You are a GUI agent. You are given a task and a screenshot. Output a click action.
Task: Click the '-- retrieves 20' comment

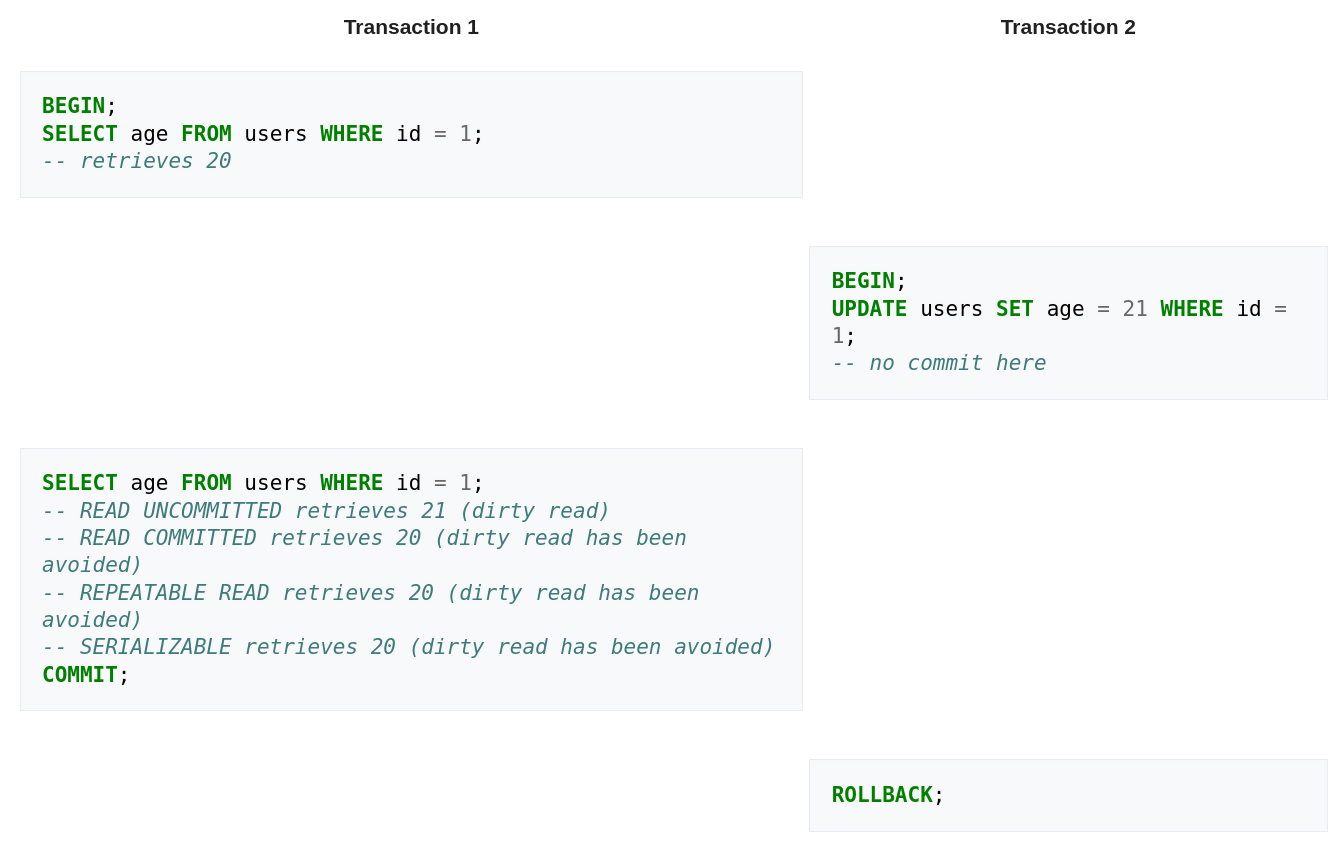click(x=136, y=161)
